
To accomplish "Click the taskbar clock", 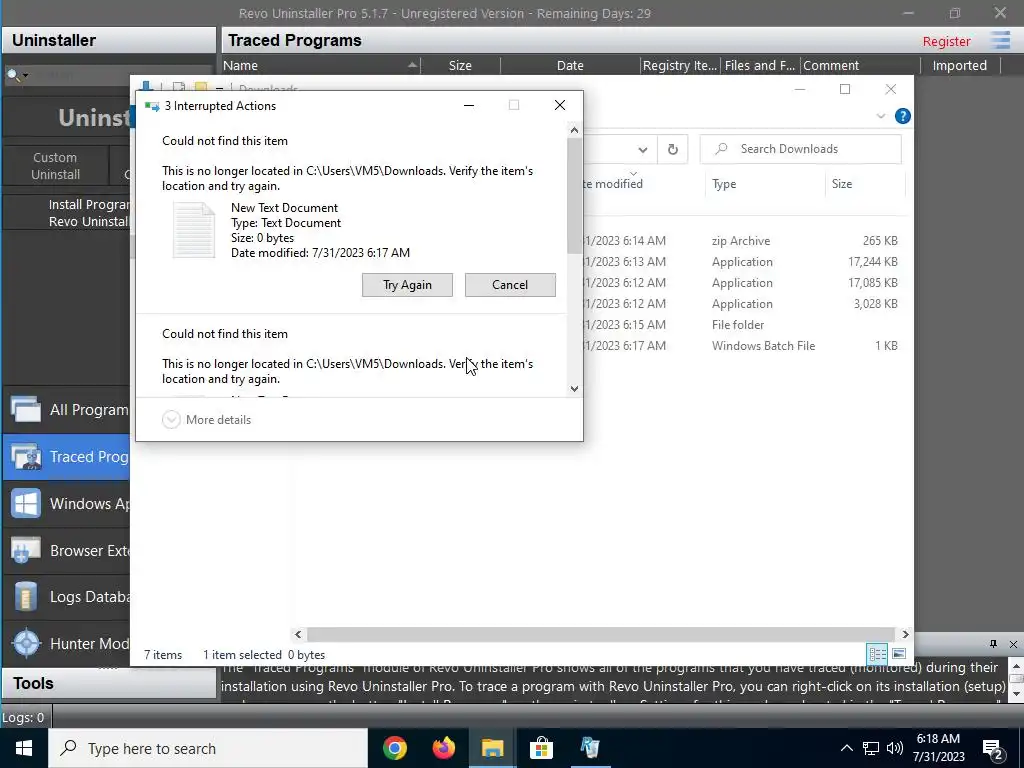I will coord(938,748).
